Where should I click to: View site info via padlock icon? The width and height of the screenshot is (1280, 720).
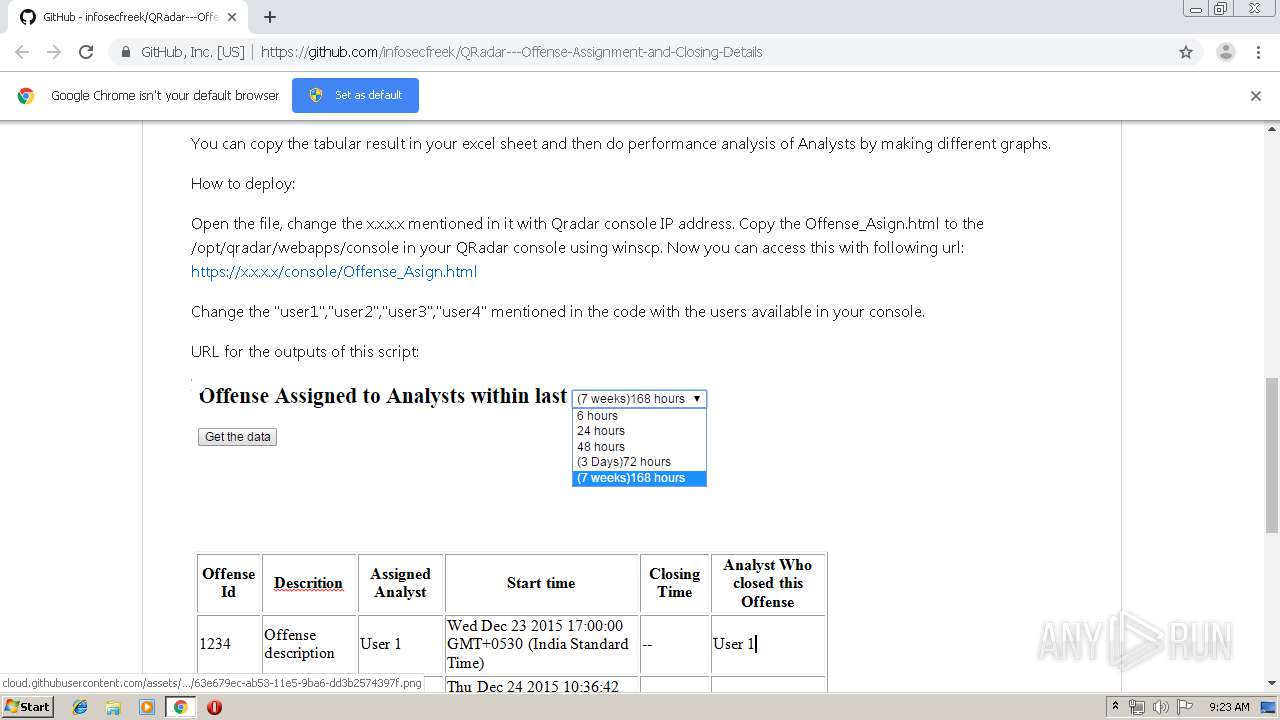[126, 52]
